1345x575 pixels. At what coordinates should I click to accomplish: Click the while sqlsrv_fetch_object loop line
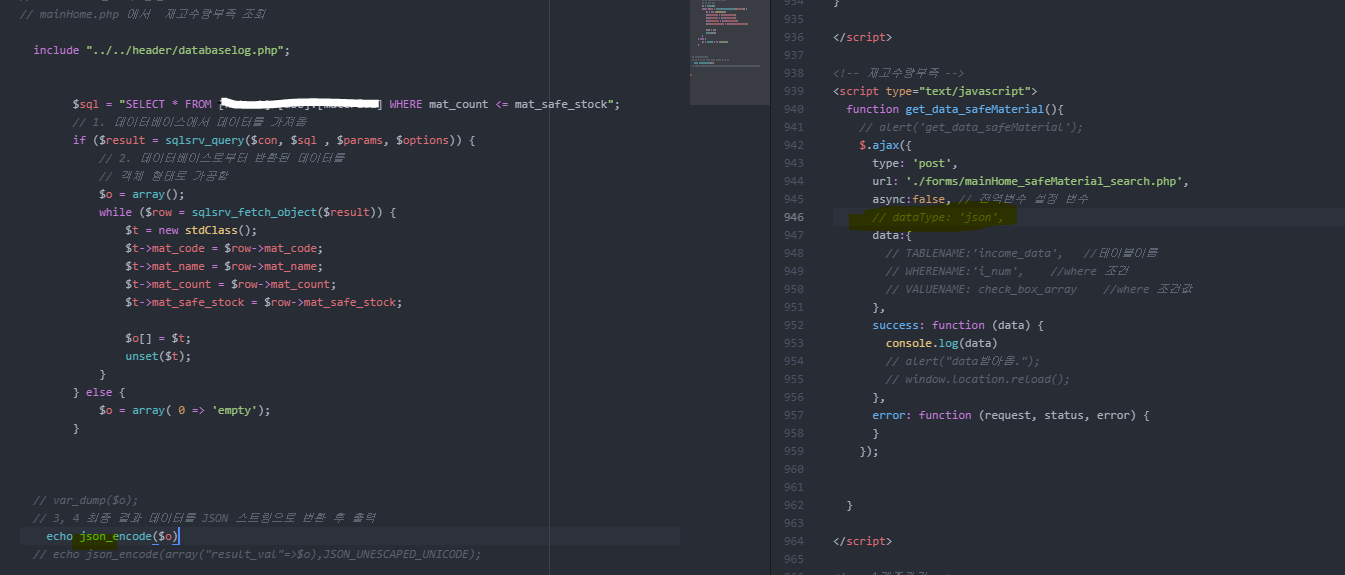(248, 212)
